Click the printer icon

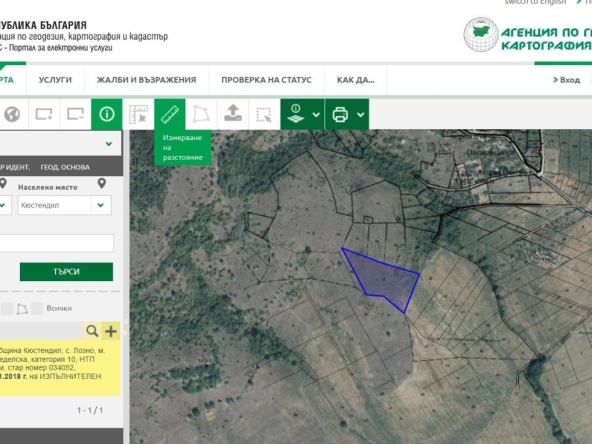(x=340, y=114)
